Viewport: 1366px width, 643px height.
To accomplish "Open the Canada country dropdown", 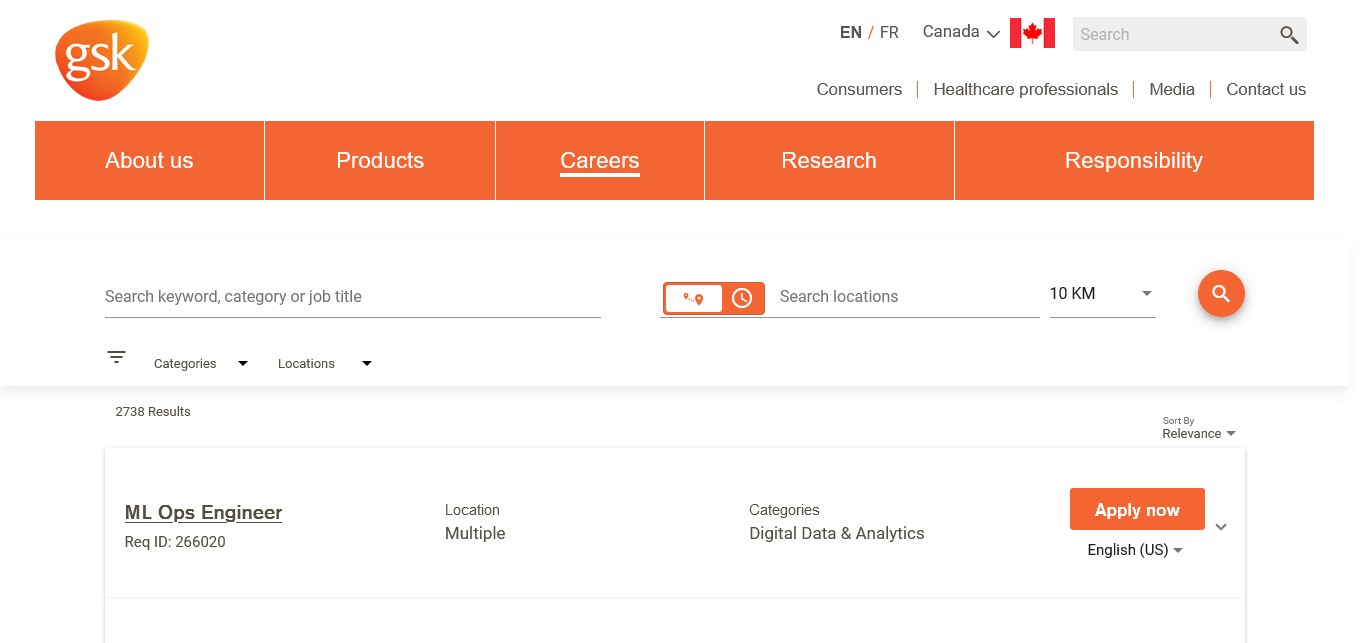I will (960, 32).
